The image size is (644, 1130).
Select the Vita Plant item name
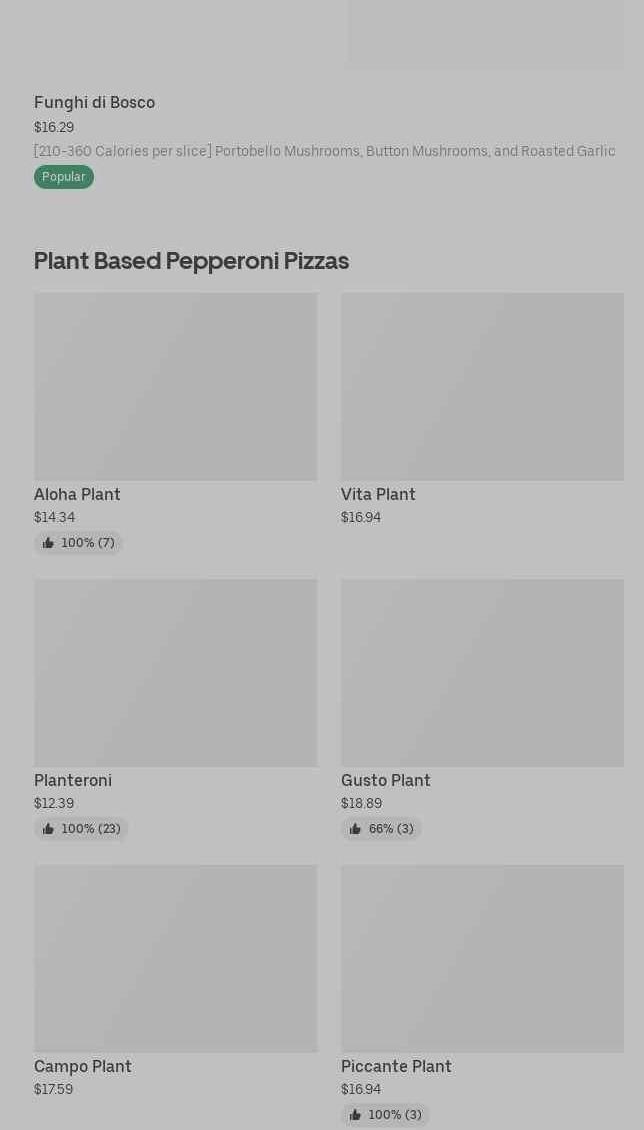coord(378,495)
